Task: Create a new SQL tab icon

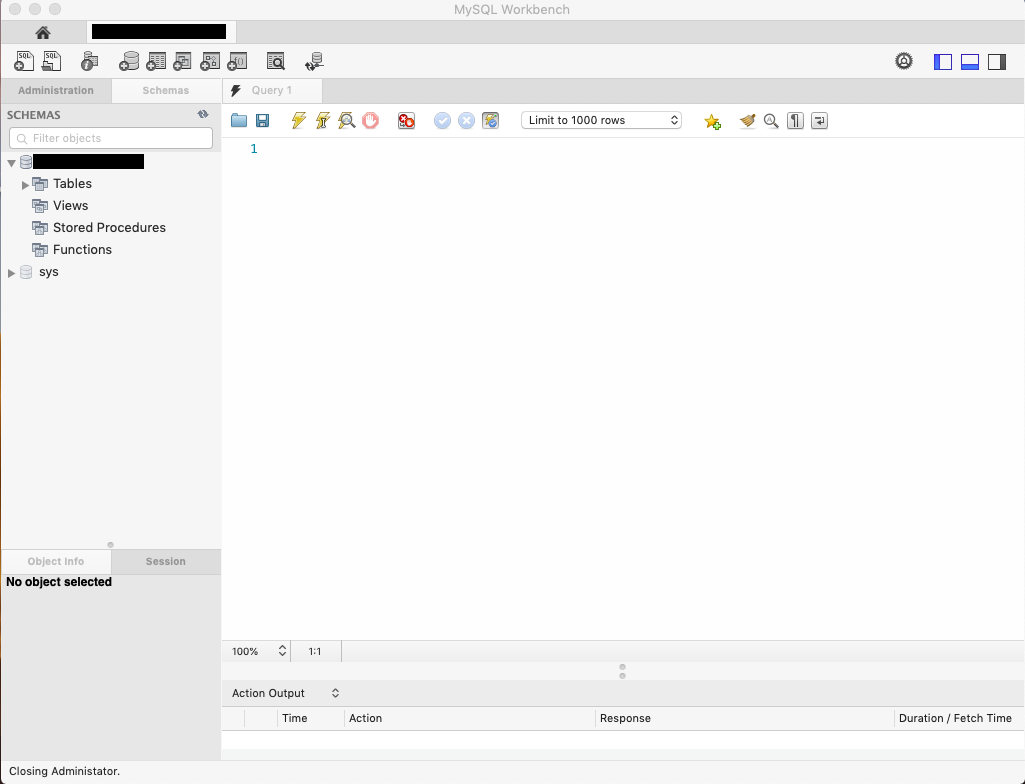Action: coord(24,61)
